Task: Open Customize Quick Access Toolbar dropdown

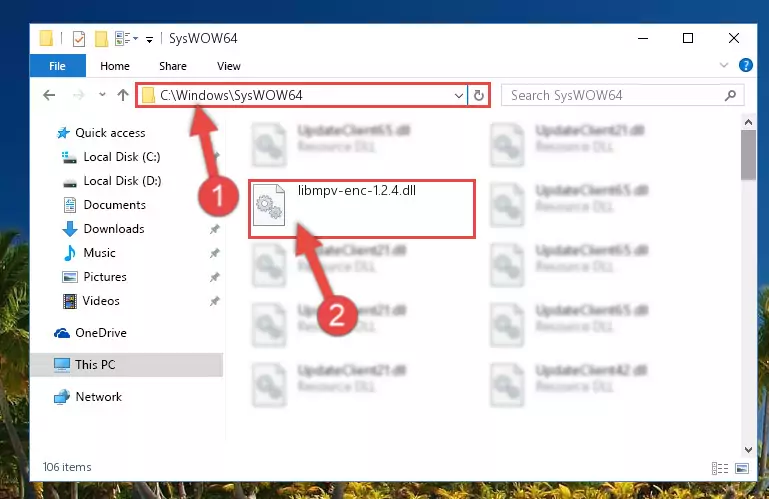Action: 149,39
